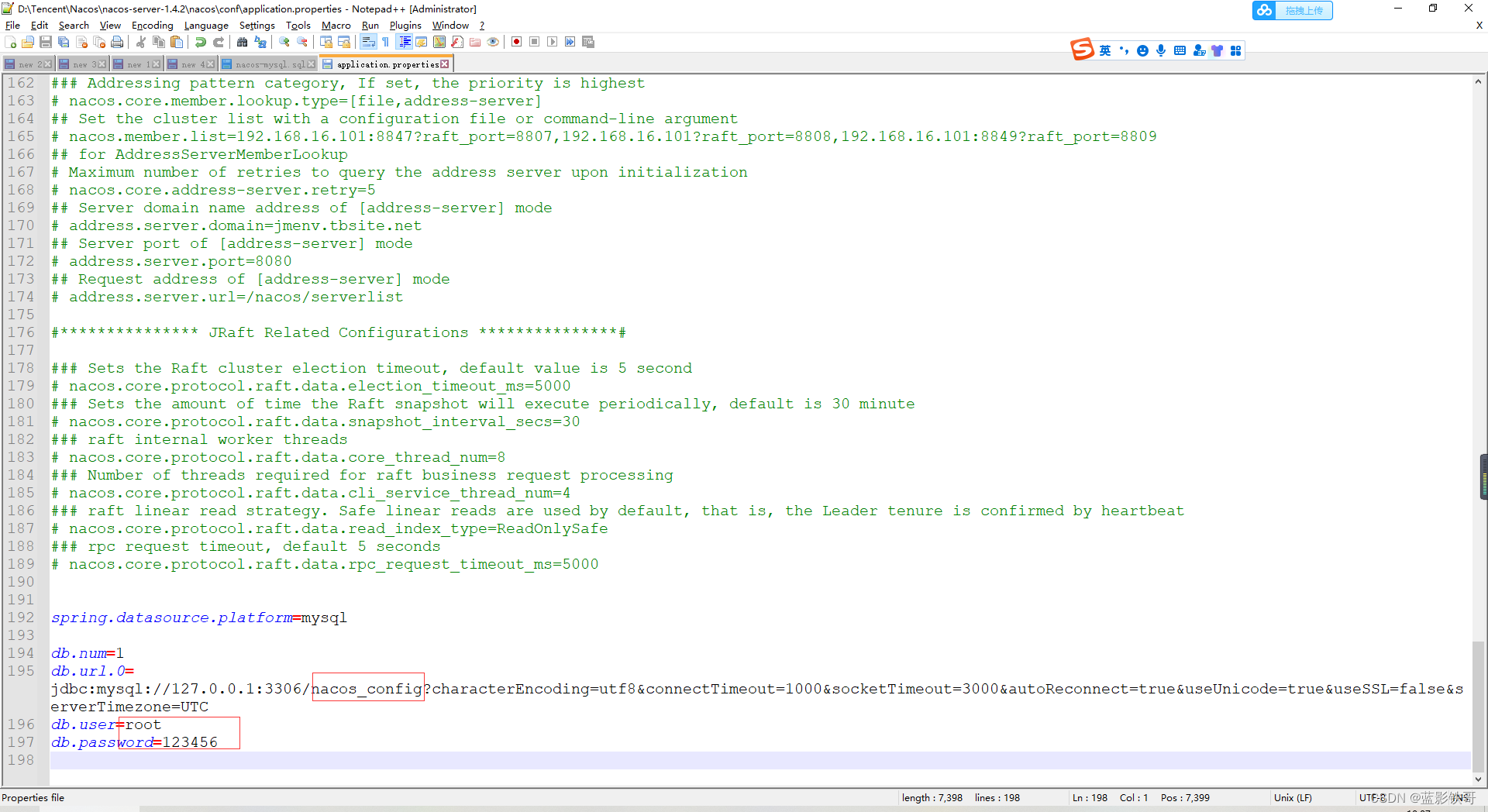
Task: Open the Run menu
Action: pyautogui.click(x=370, y=26)
